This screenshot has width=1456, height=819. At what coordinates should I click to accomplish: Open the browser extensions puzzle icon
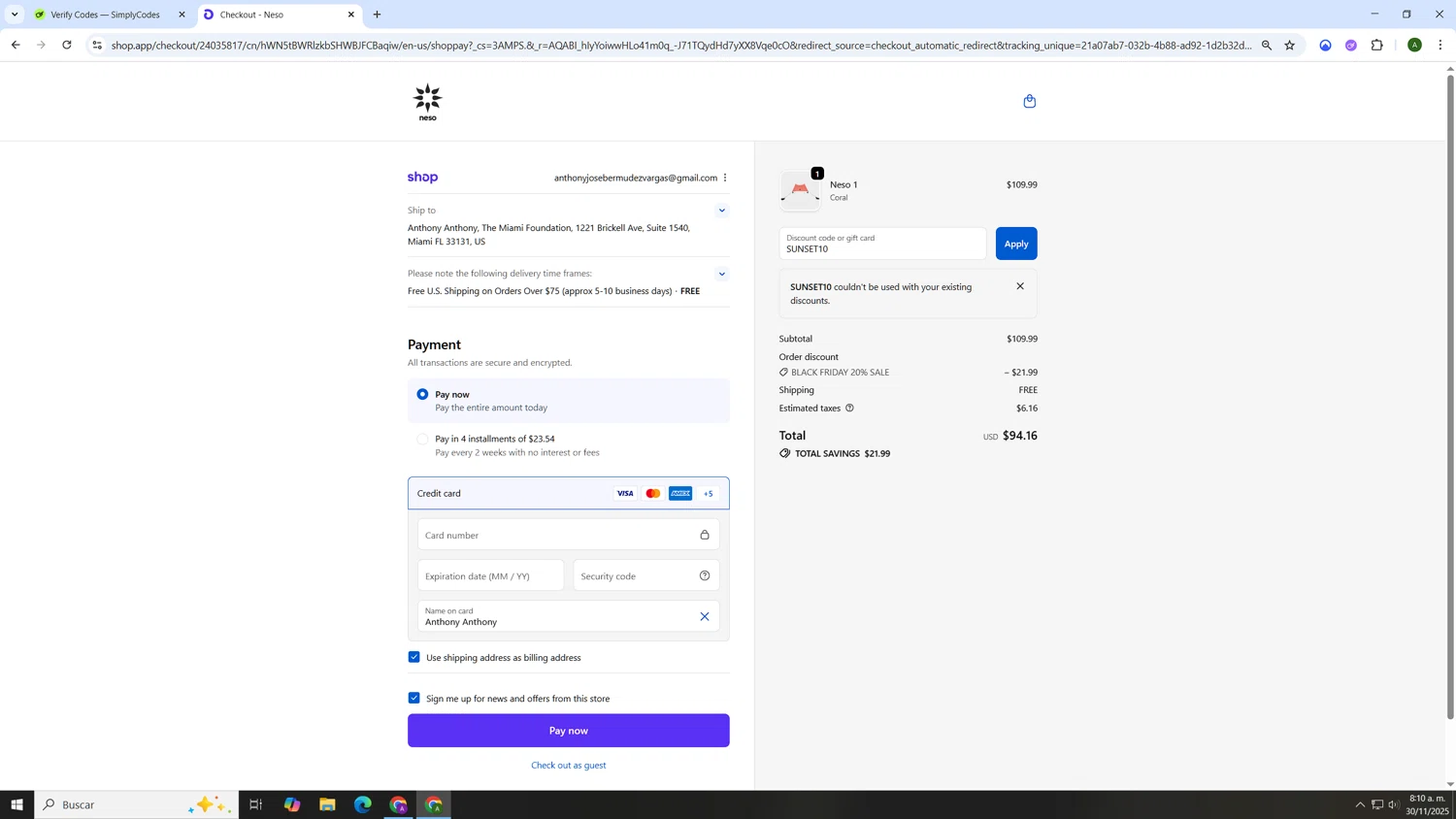[1376, 45]
